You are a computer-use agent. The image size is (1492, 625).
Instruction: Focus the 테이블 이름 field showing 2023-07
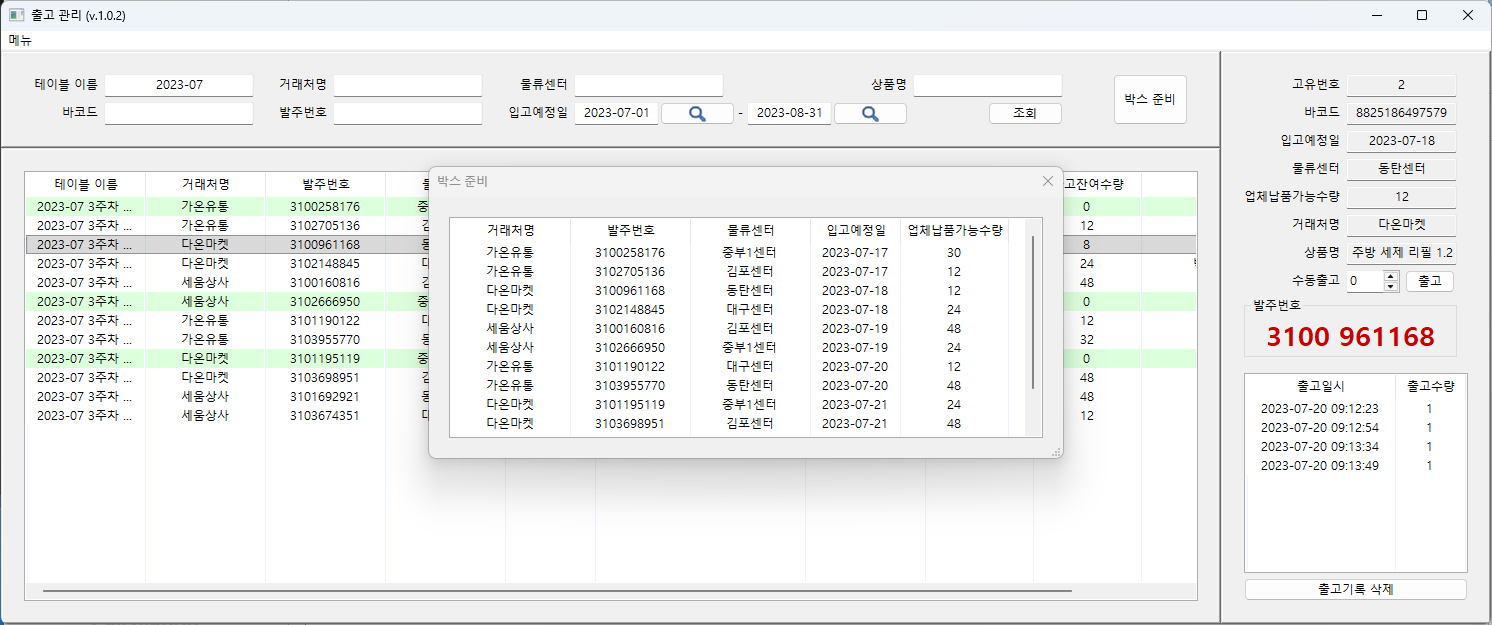point(179,85)
